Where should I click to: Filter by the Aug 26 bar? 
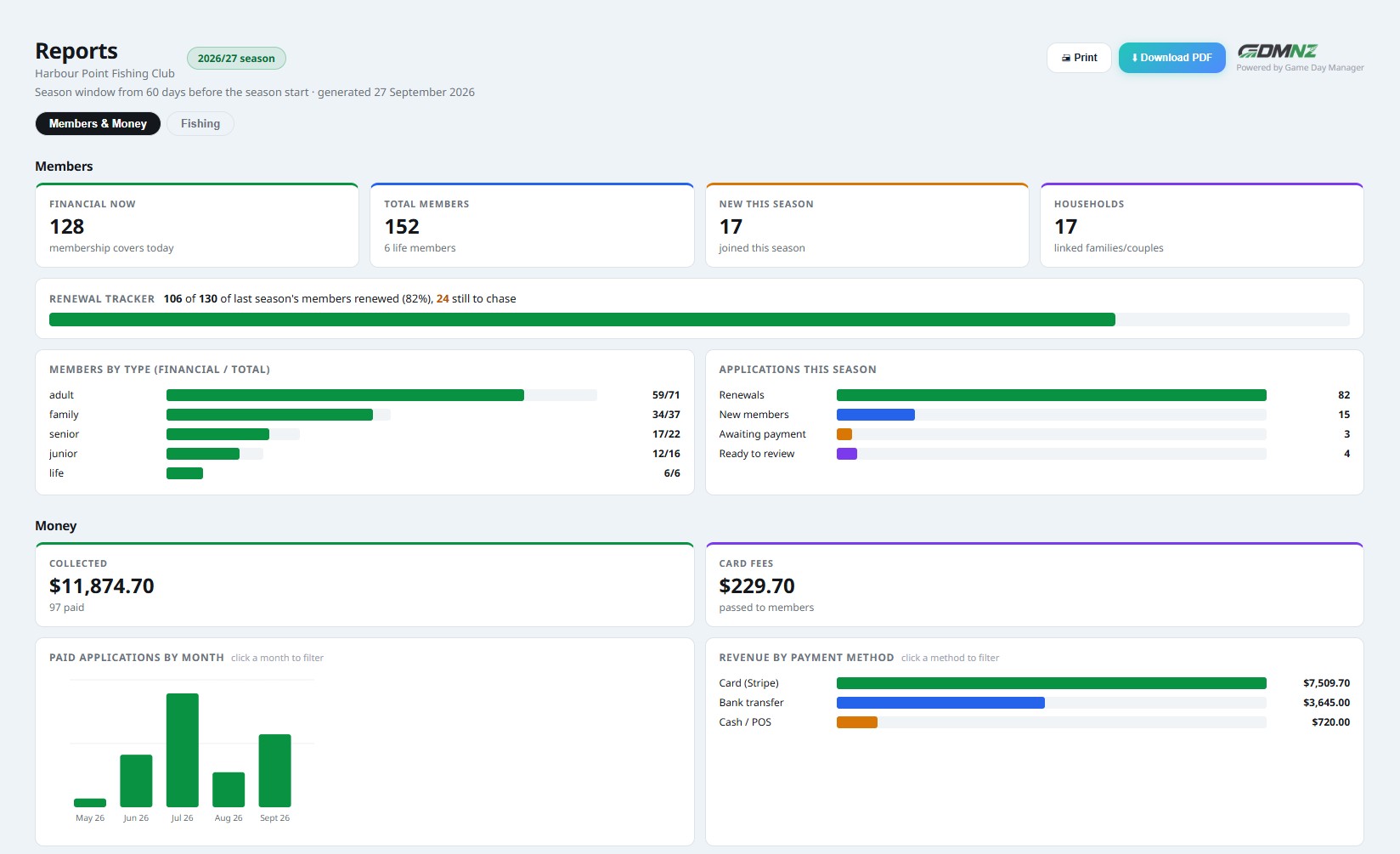pyautogui.click(x=229, y=789)
